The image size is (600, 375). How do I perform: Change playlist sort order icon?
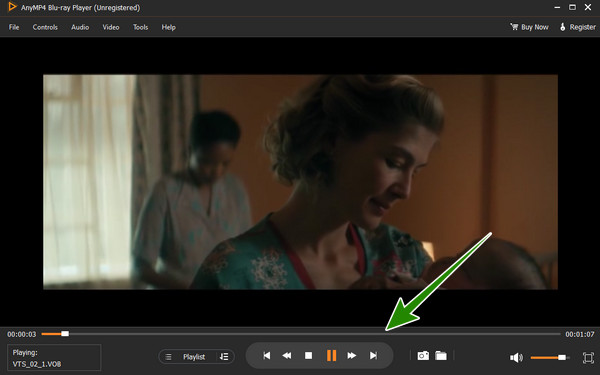[224, 357]
